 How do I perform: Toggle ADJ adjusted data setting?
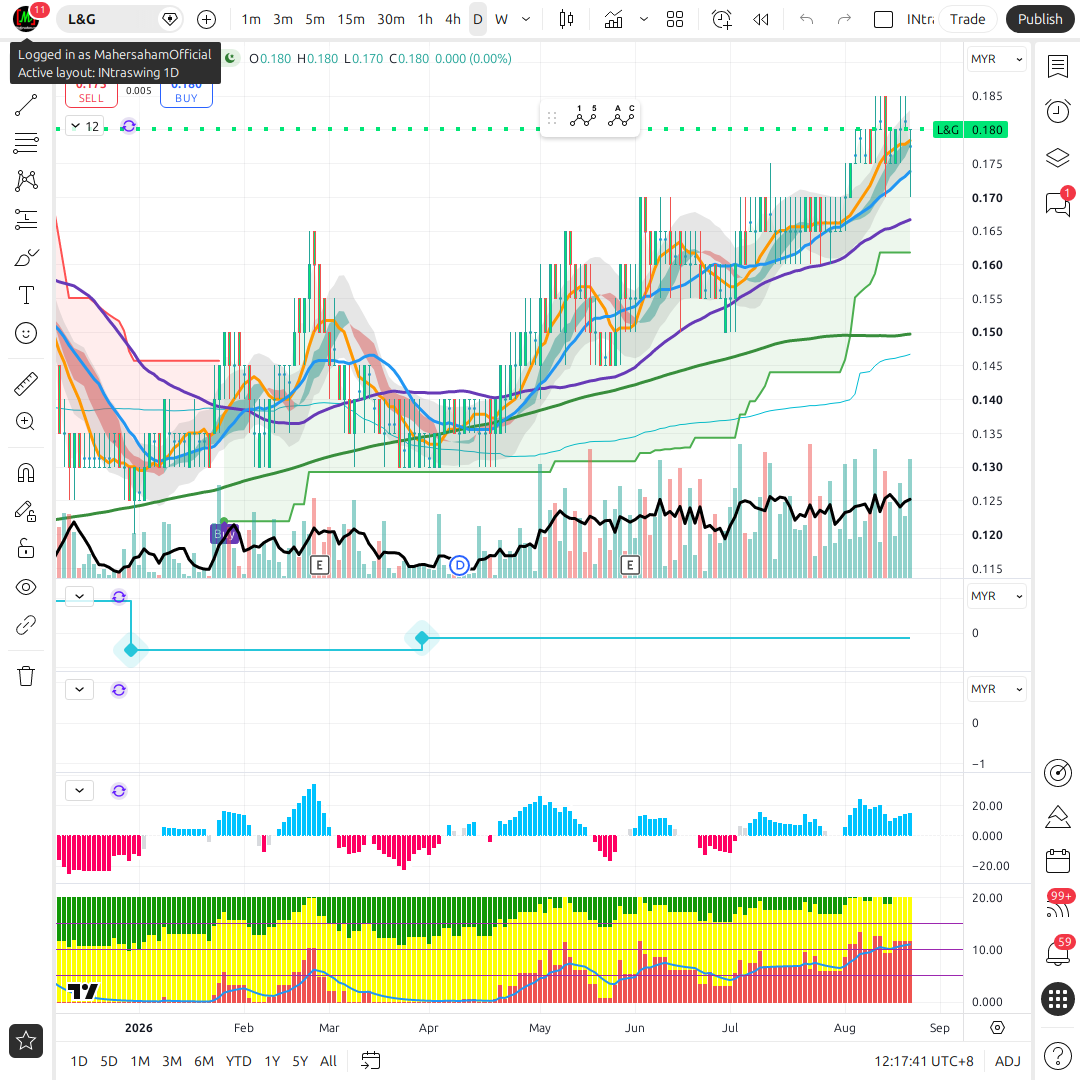point(1008,1061)
